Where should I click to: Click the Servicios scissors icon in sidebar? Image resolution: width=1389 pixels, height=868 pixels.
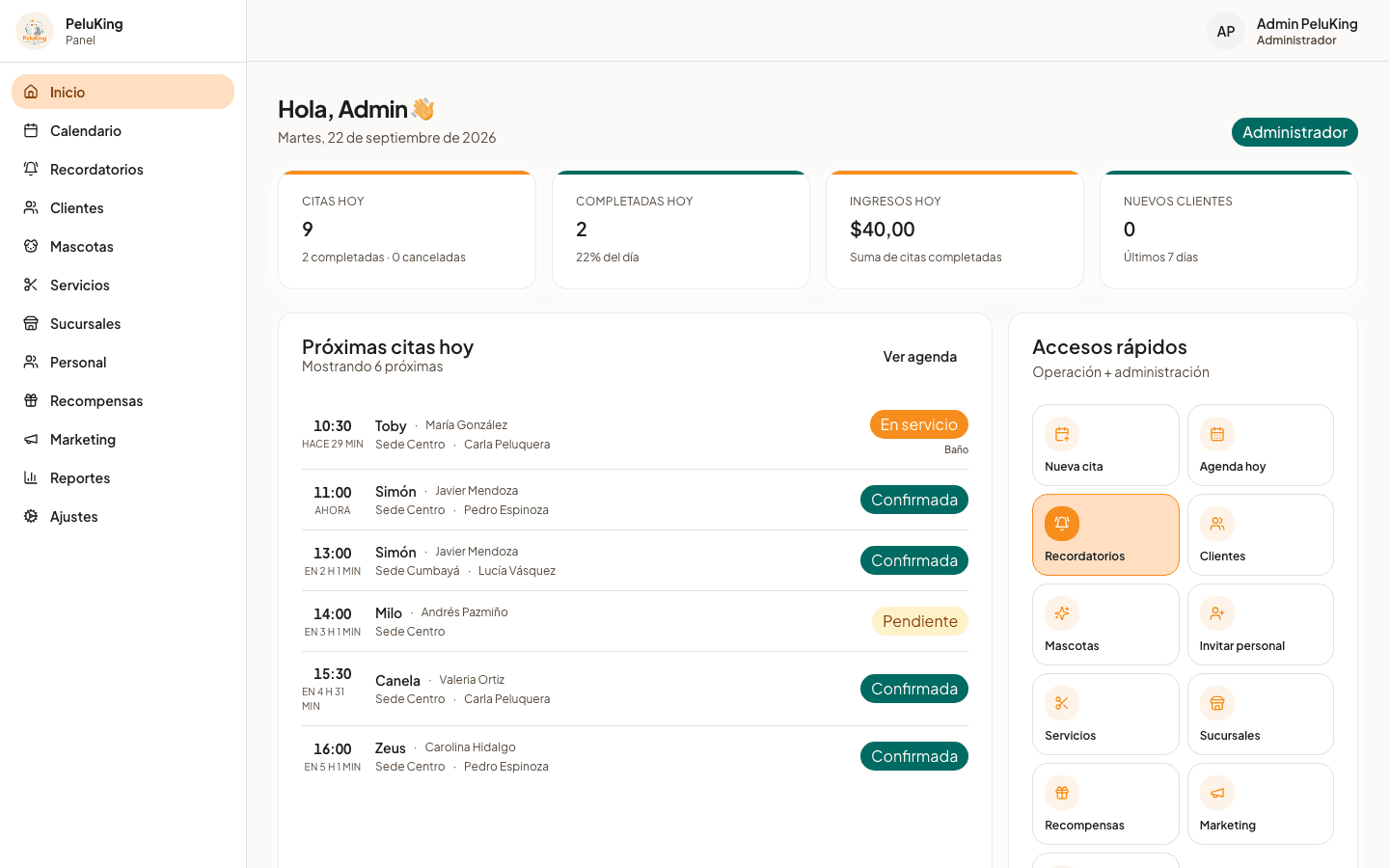point(31,285)
